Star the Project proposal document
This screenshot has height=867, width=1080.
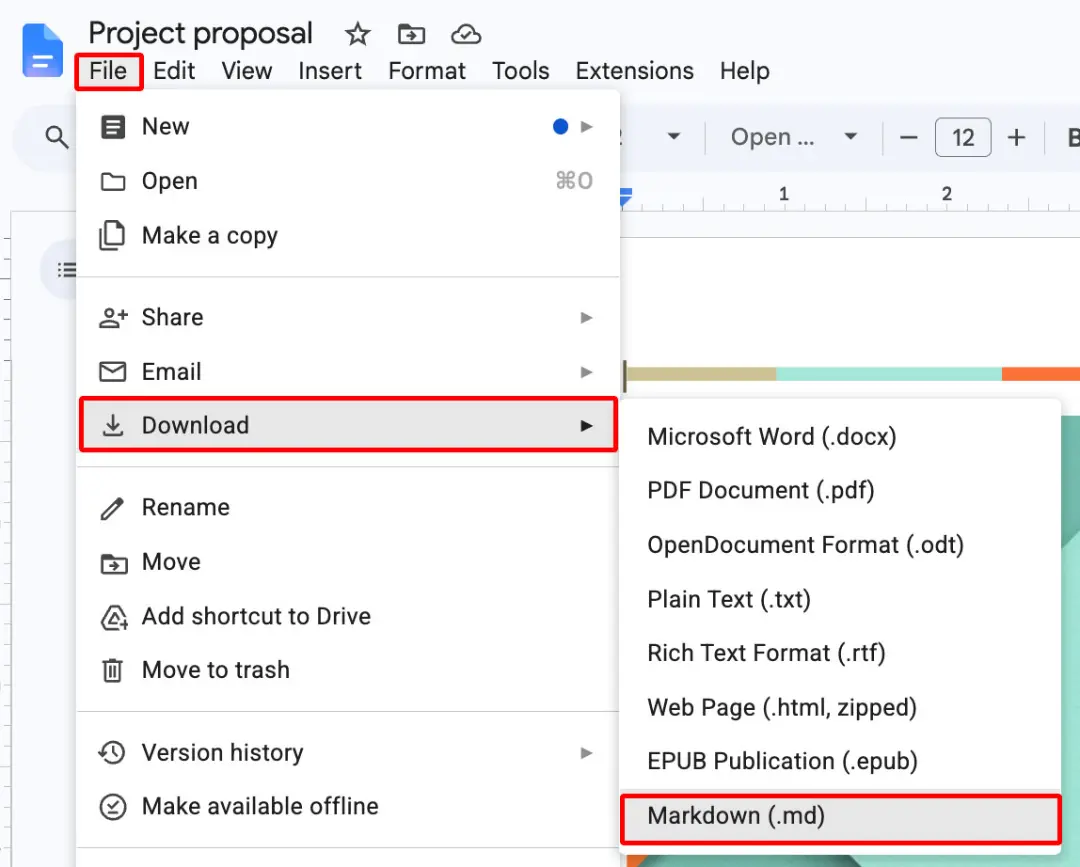(357, 34)
